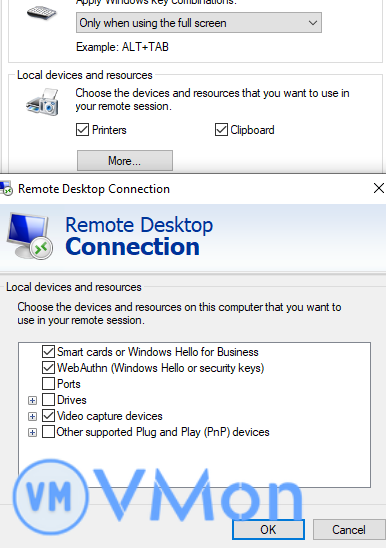Viewport: 386px width, 548px height.
Task: Select the 'Drives' label text
Action: pos(72,400)
